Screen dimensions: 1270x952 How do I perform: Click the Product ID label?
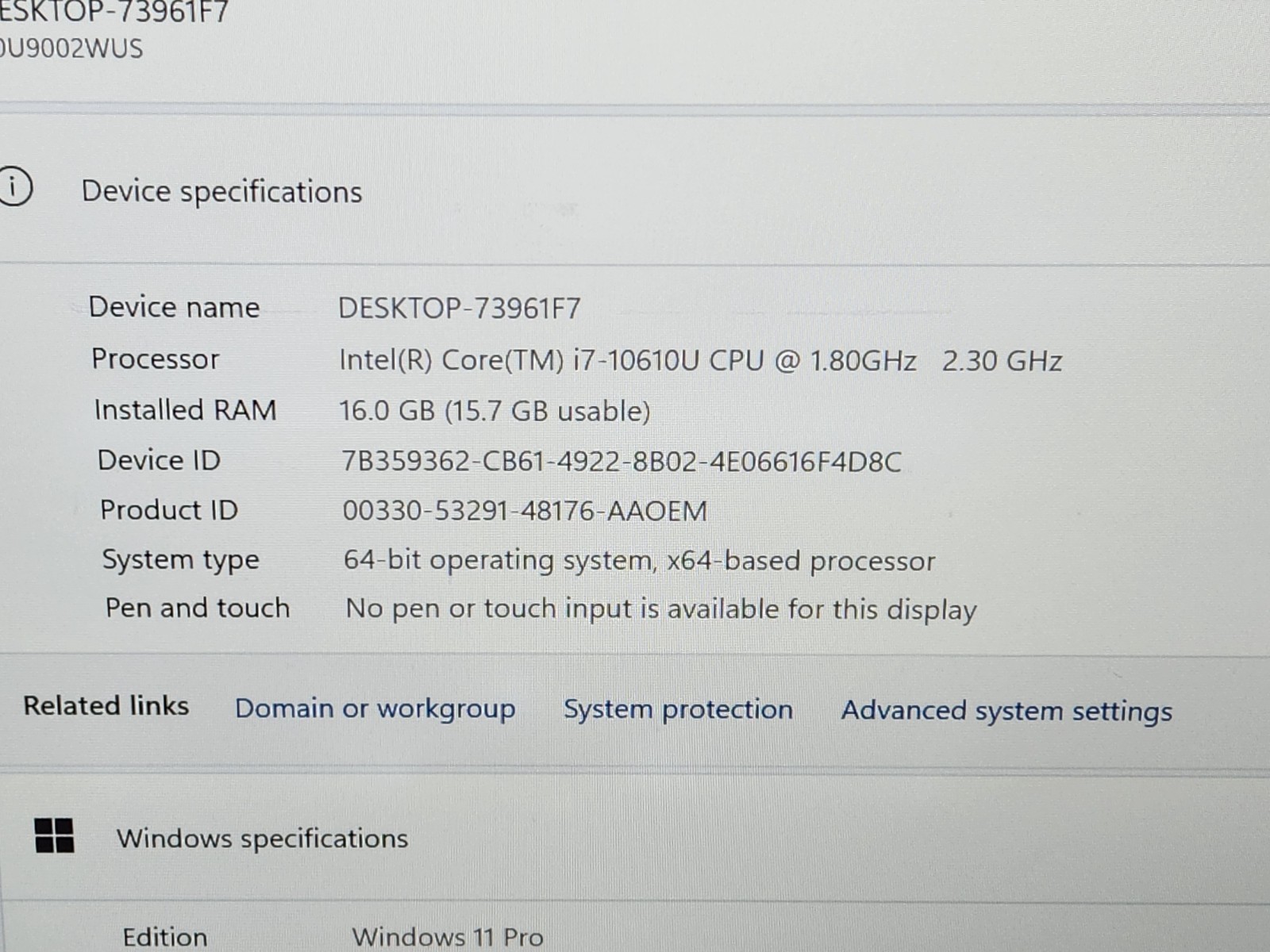[x=169, y=509]
